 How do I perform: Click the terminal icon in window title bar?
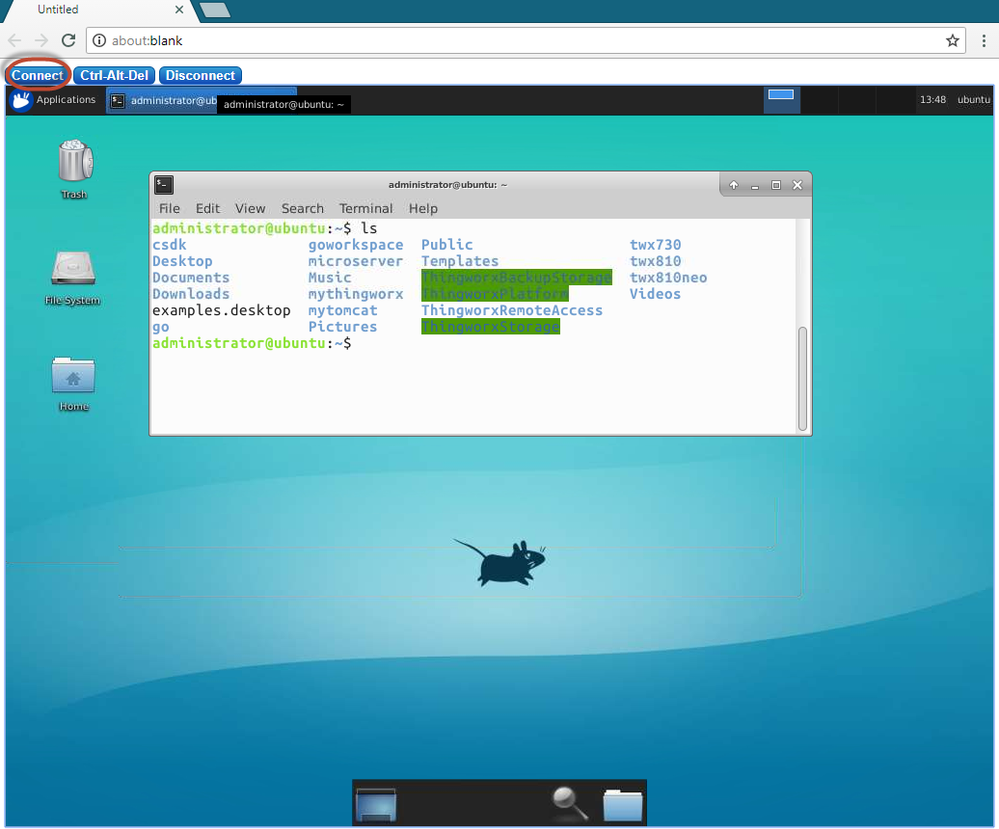coord(164,185)
